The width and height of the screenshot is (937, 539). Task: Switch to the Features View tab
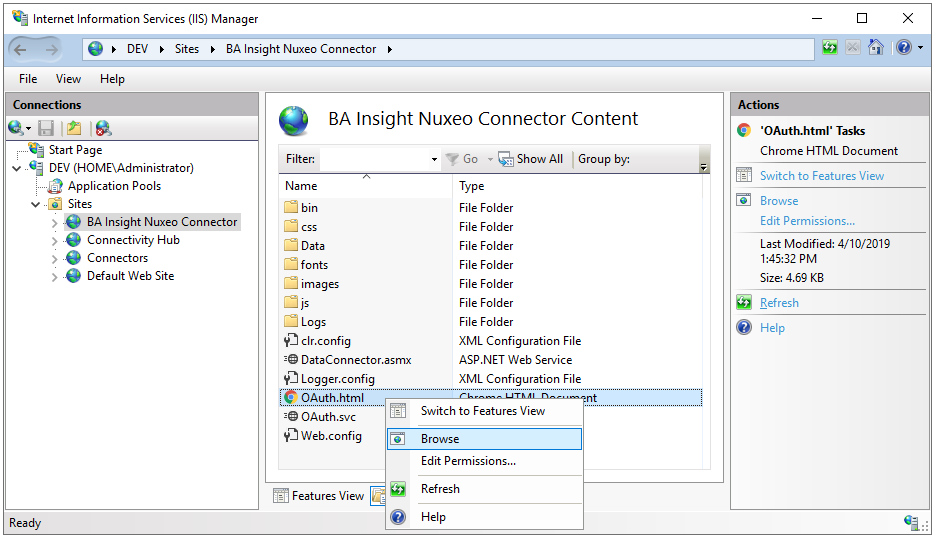pos(317,496)
